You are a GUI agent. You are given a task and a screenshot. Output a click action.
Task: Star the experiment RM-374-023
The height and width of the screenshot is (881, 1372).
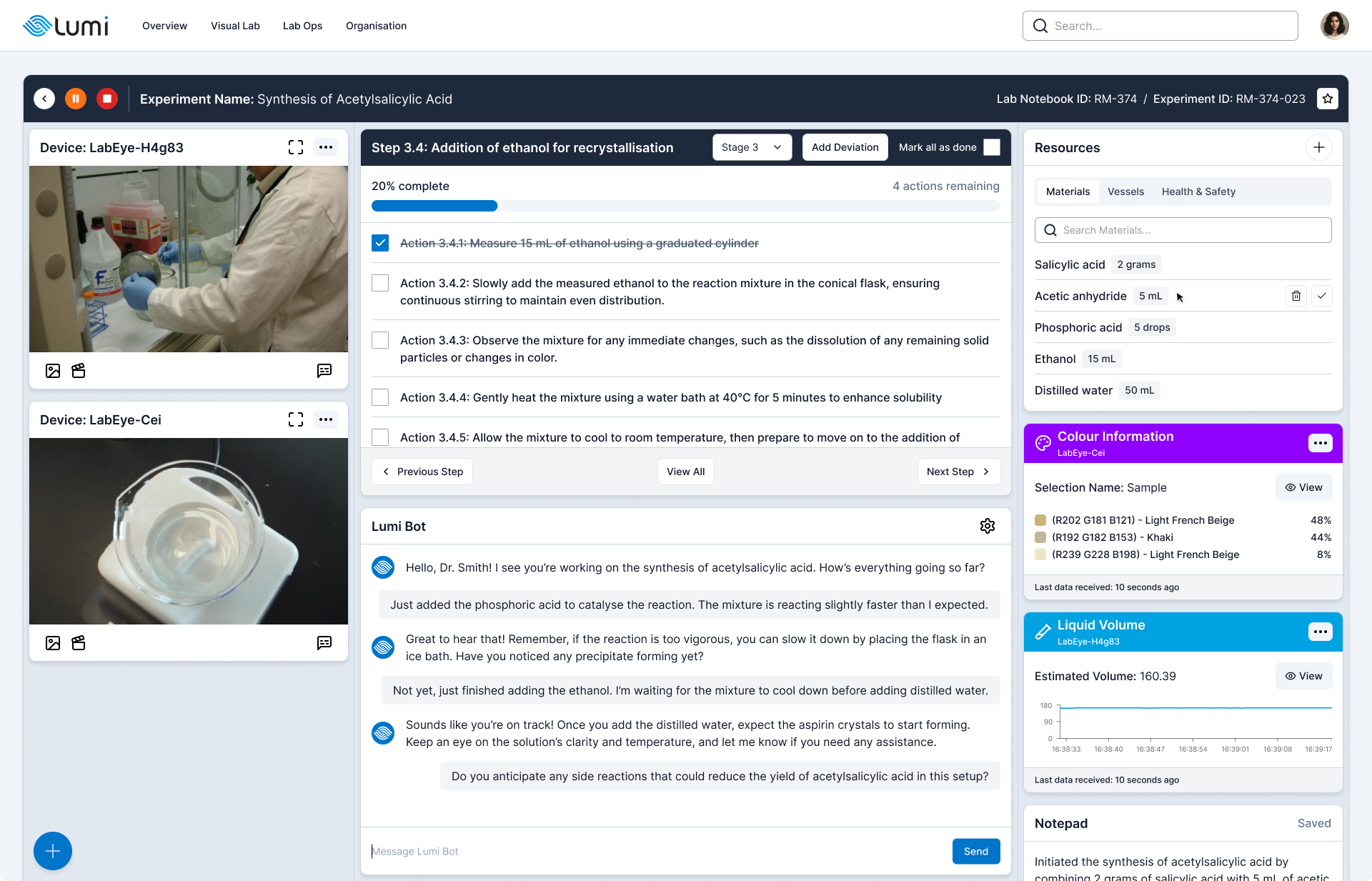point(1327,99)
